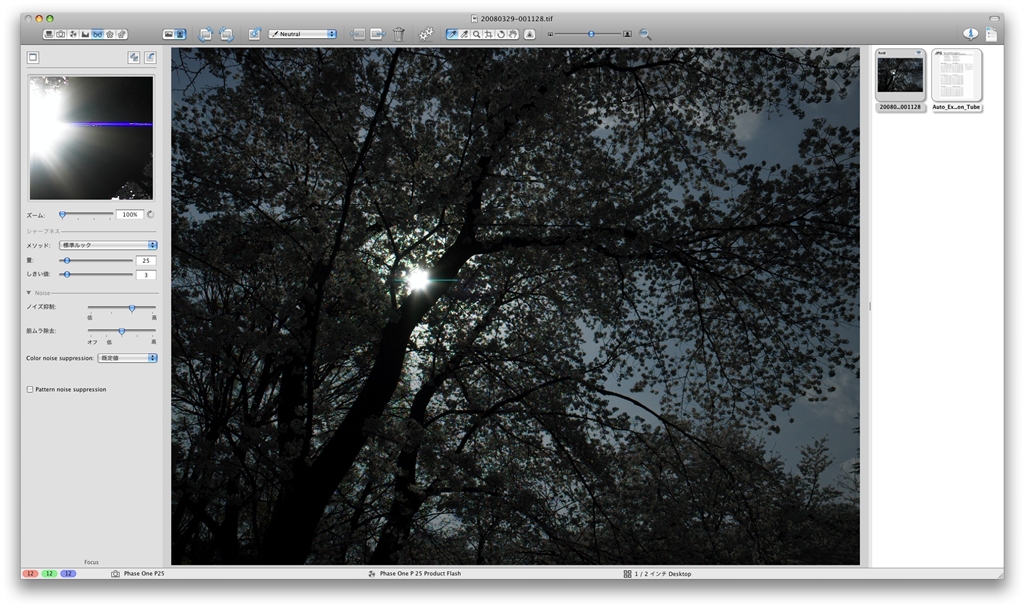Click the window toolbar toggle pill button
The image size is (1024, 607).
994,18
